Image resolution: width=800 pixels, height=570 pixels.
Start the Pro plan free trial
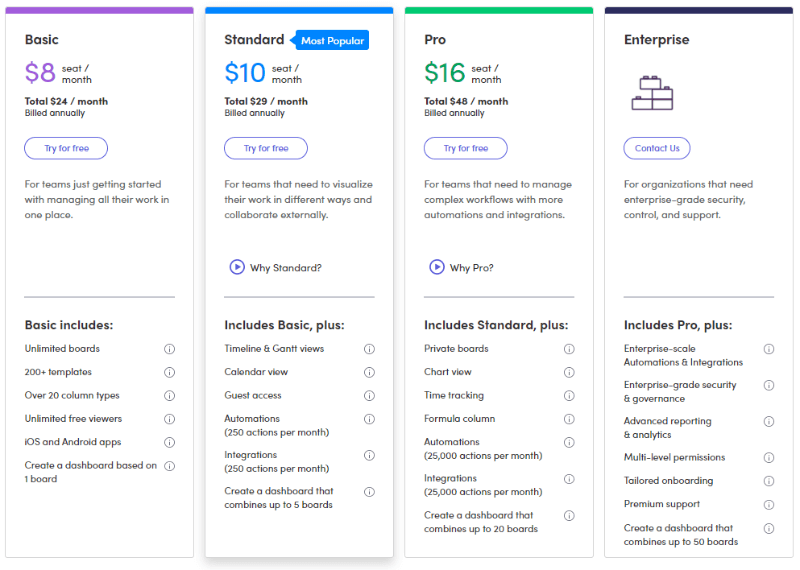point(466,148)
